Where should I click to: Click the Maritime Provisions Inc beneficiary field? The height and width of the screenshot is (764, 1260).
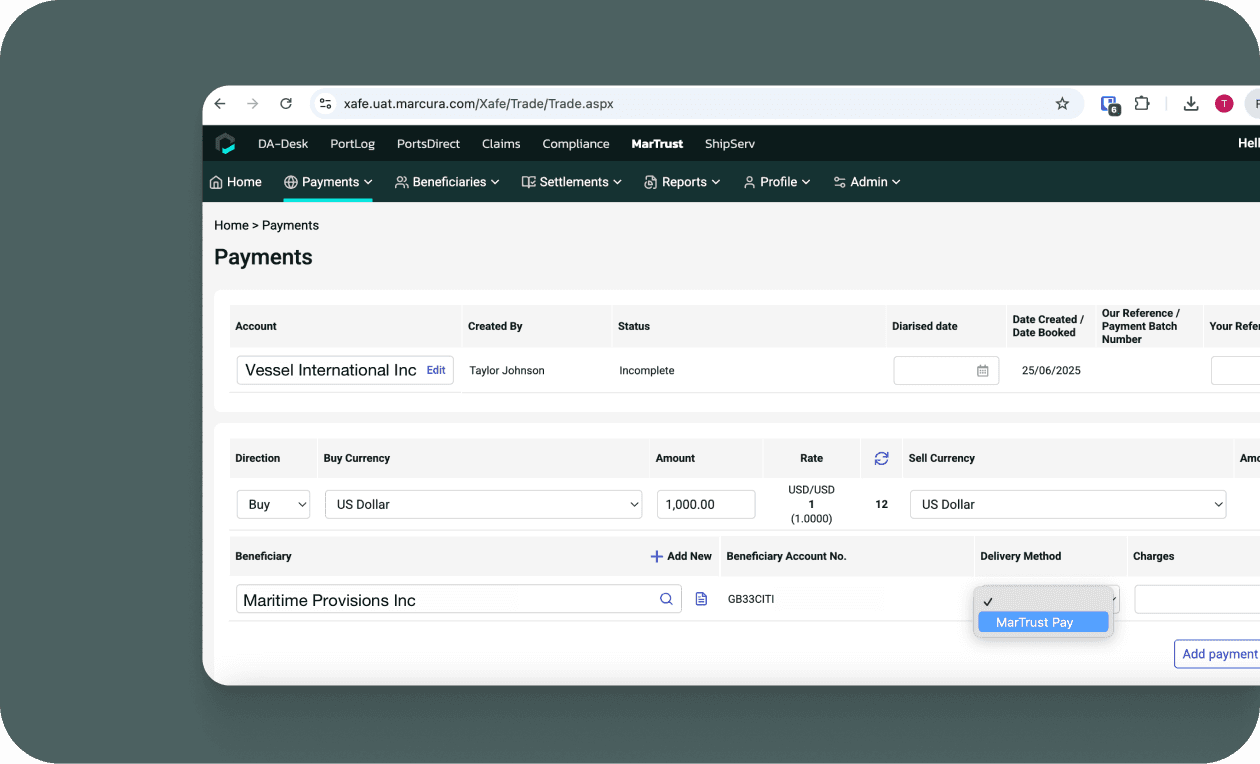[459, 599]
